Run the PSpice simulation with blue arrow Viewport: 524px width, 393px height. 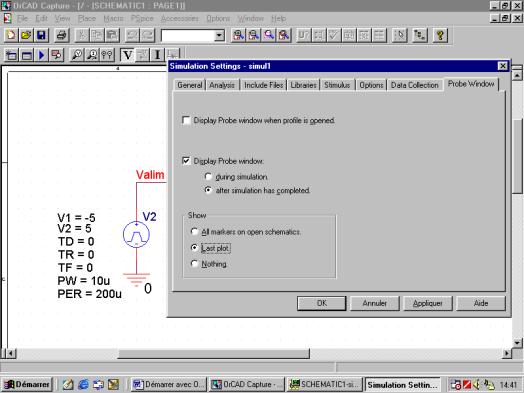click(41, 55)
